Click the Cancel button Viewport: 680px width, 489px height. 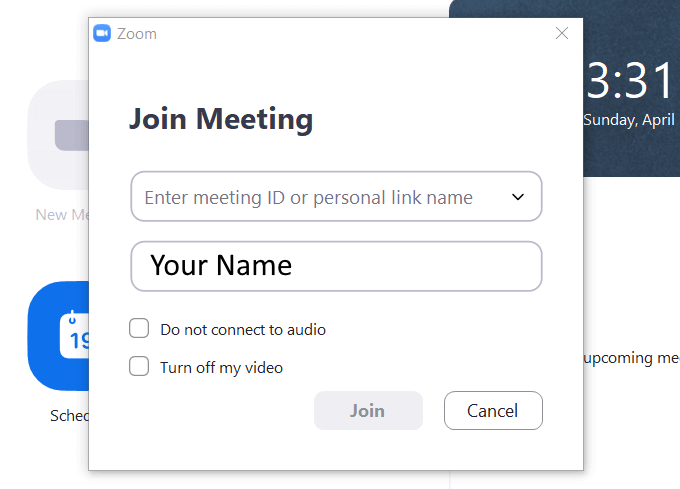pos(493,410)
